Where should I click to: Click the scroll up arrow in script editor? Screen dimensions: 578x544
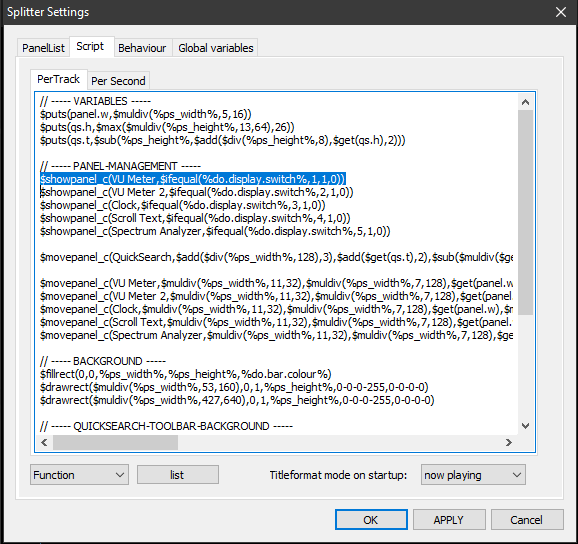click(525, 102)
